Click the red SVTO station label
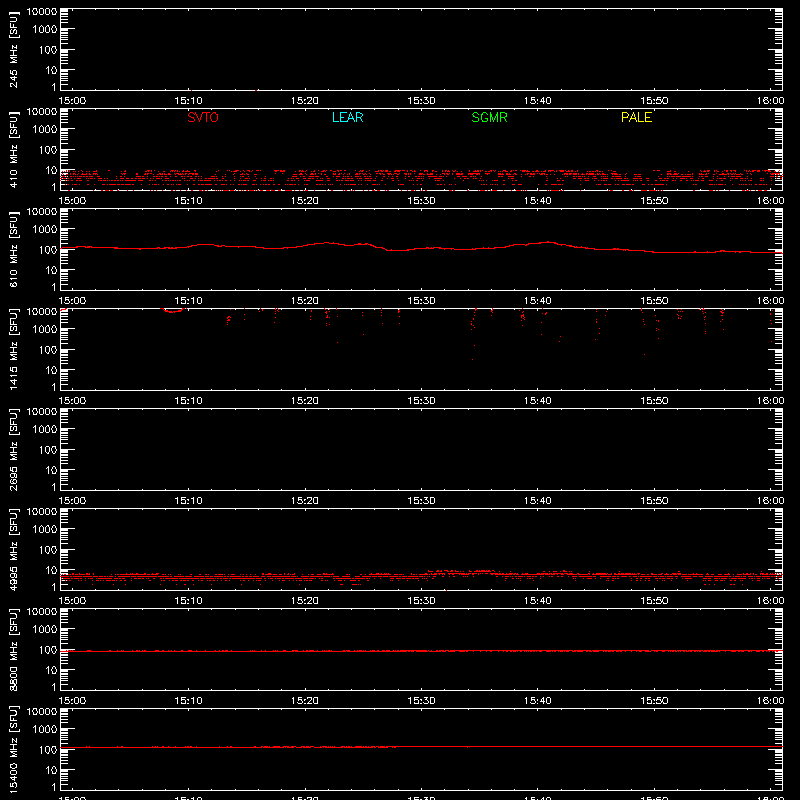Viewport: 800px width, 800px height. pos(203,117)
